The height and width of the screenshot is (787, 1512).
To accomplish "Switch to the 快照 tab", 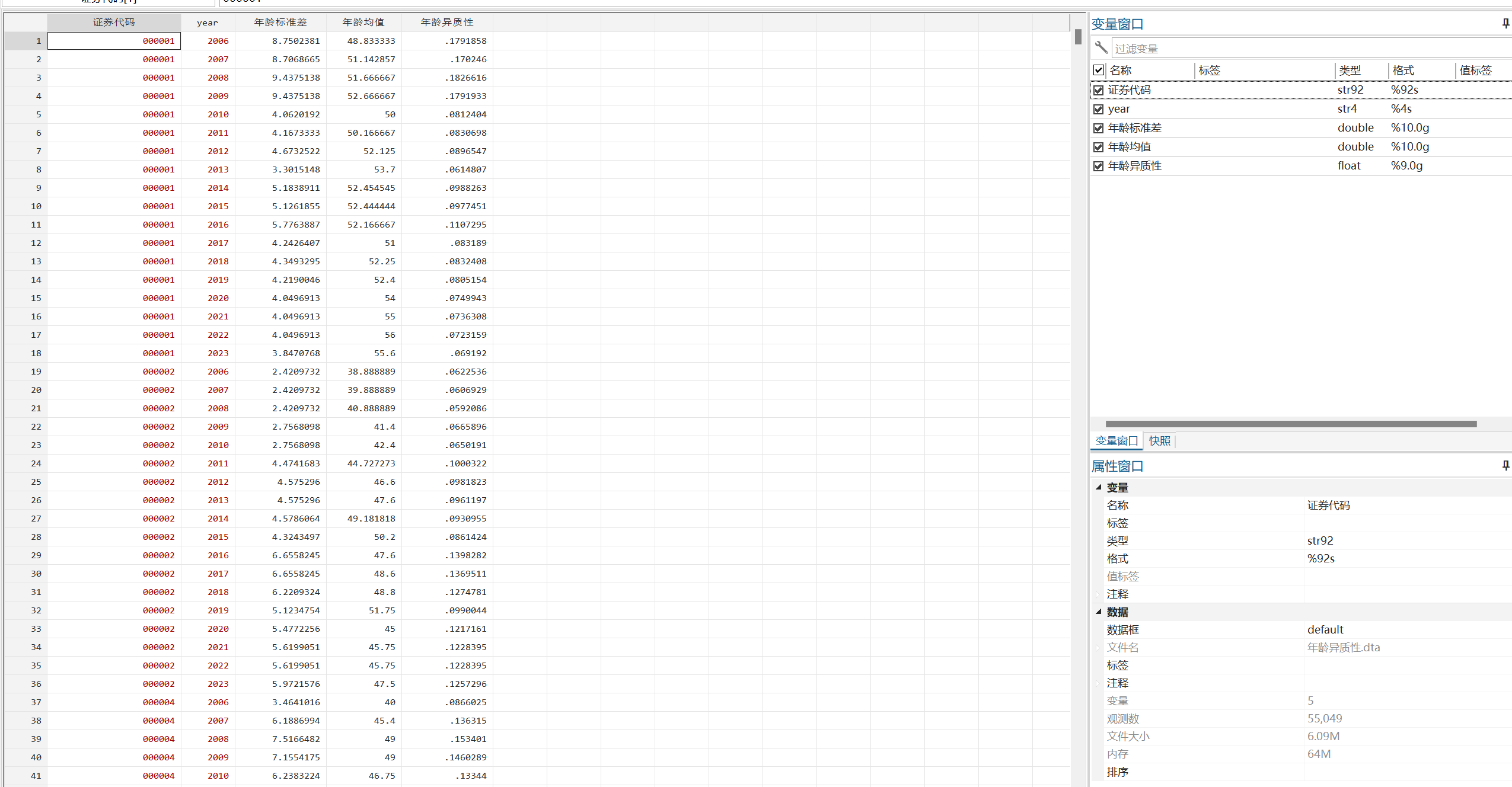I will click(x=1159, y=441).
